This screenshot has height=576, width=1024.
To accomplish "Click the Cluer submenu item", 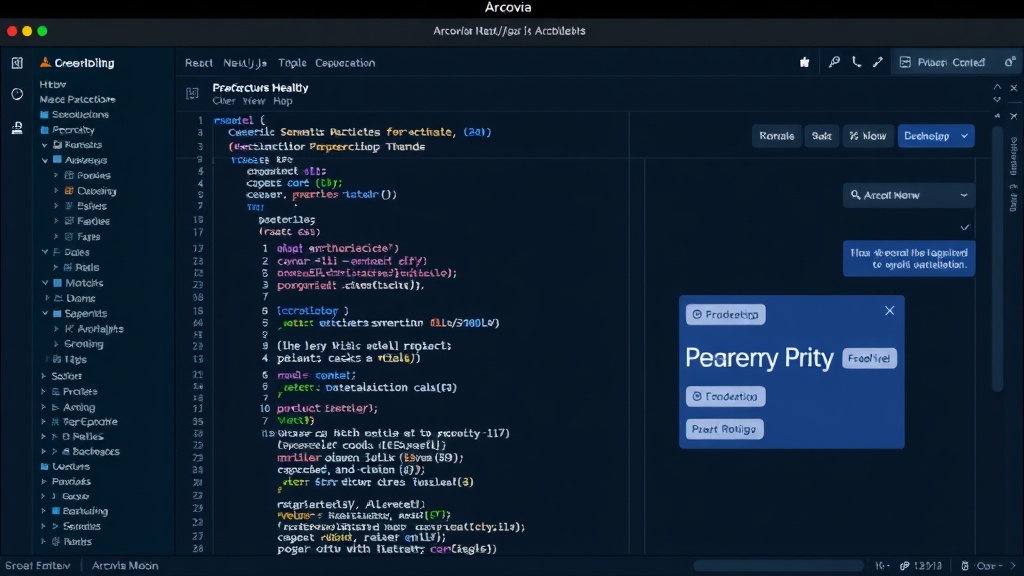I will coord(223,101).
